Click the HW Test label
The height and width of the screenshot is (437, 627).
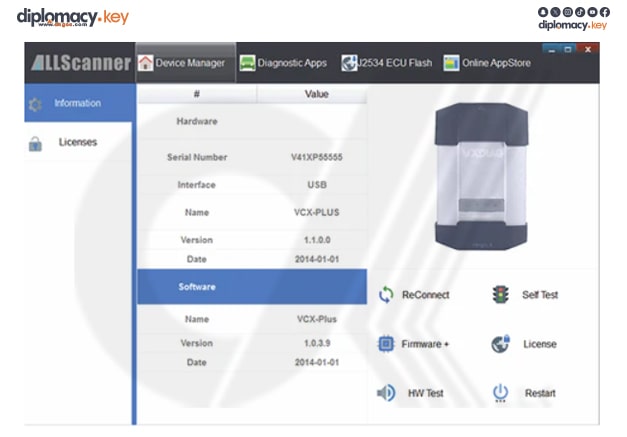425,393
